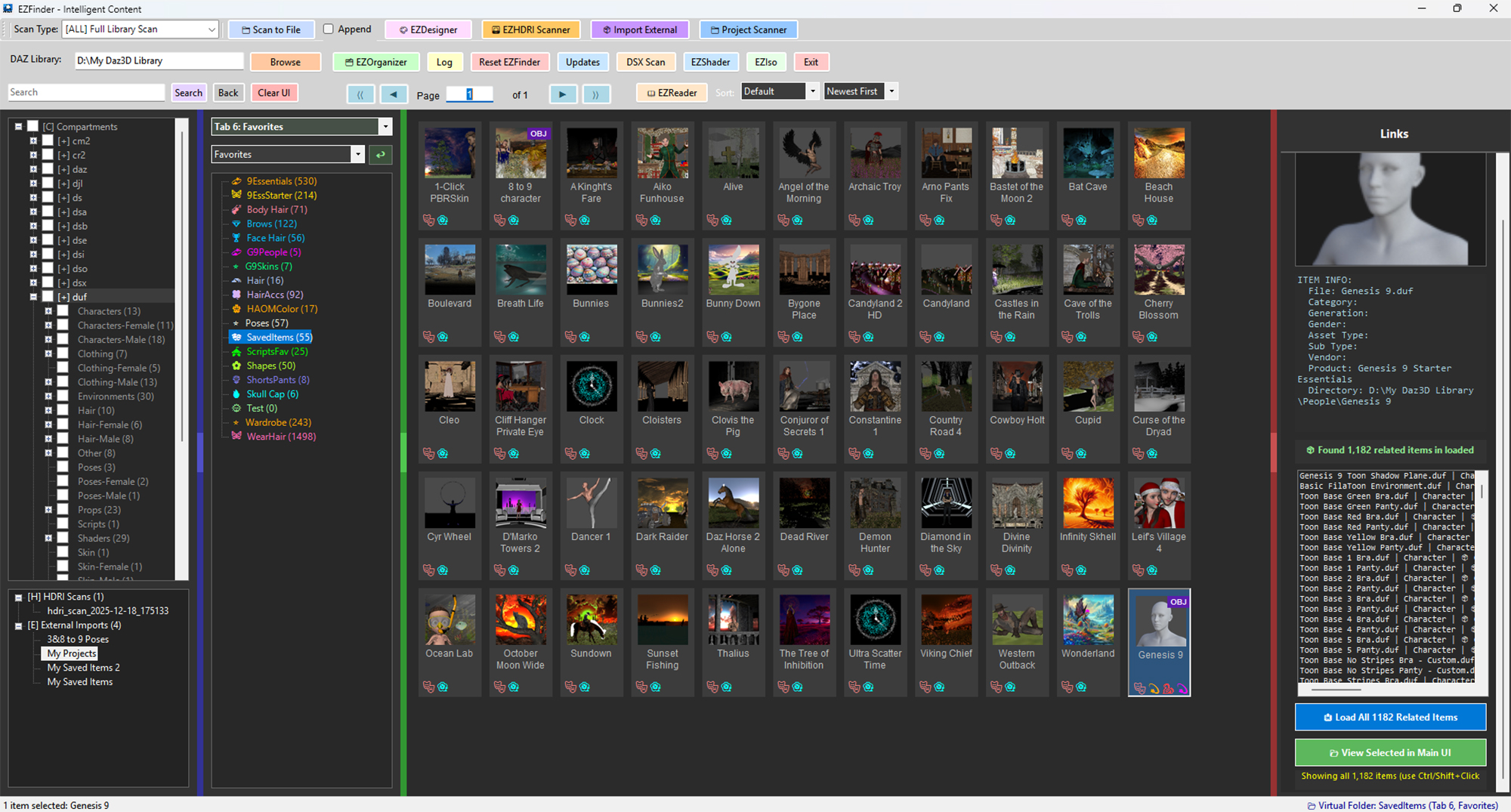Viewport: 1511px width, 812px height.
Task: Go to the first page with the double-left arrow
Action: coord(360,94)
